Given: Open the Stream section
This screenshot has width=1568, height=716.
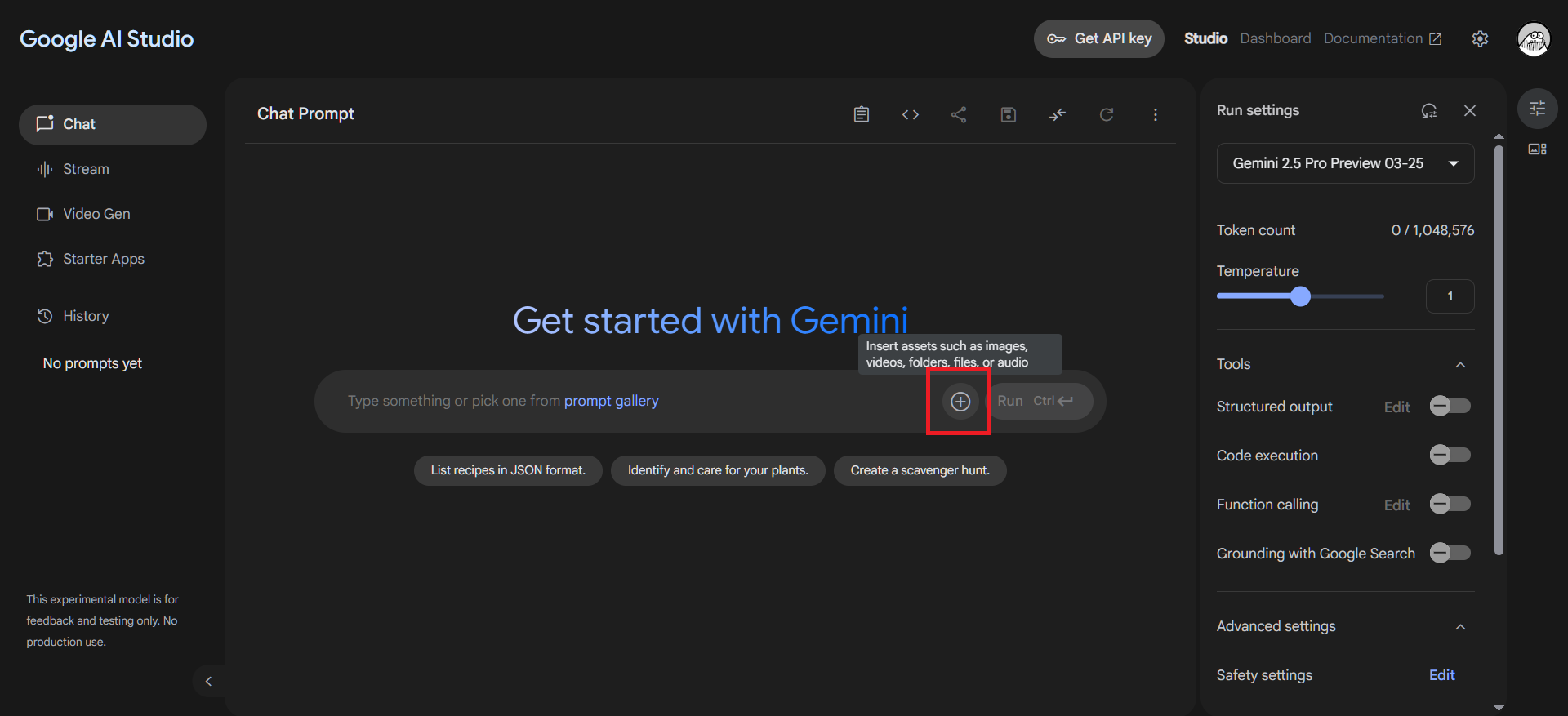Looking at the screenshot, I should point(86,169).
